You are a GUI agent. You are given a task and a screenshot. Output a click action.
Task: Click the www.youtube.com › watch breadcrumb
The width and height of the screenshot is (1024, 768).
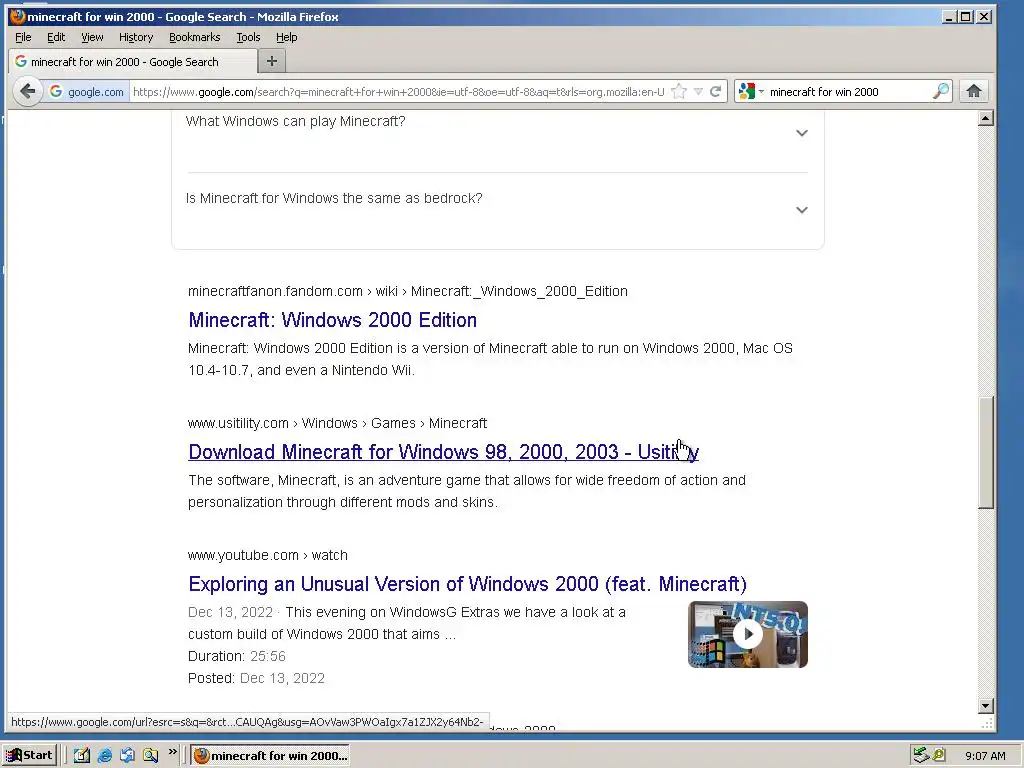[268, 555]
